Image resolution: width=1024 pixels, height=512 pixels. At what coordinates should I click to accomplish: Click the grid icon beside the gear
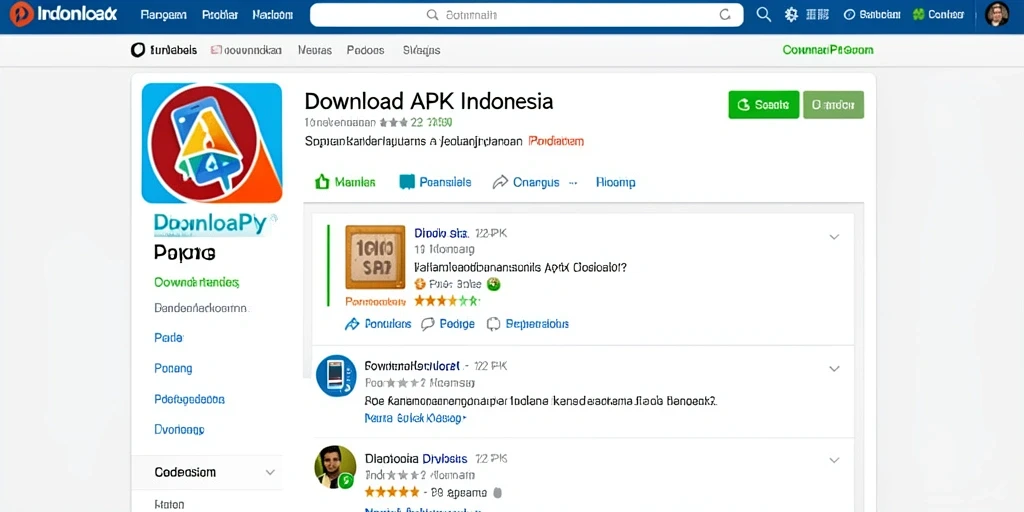click(x=818, y=14)
